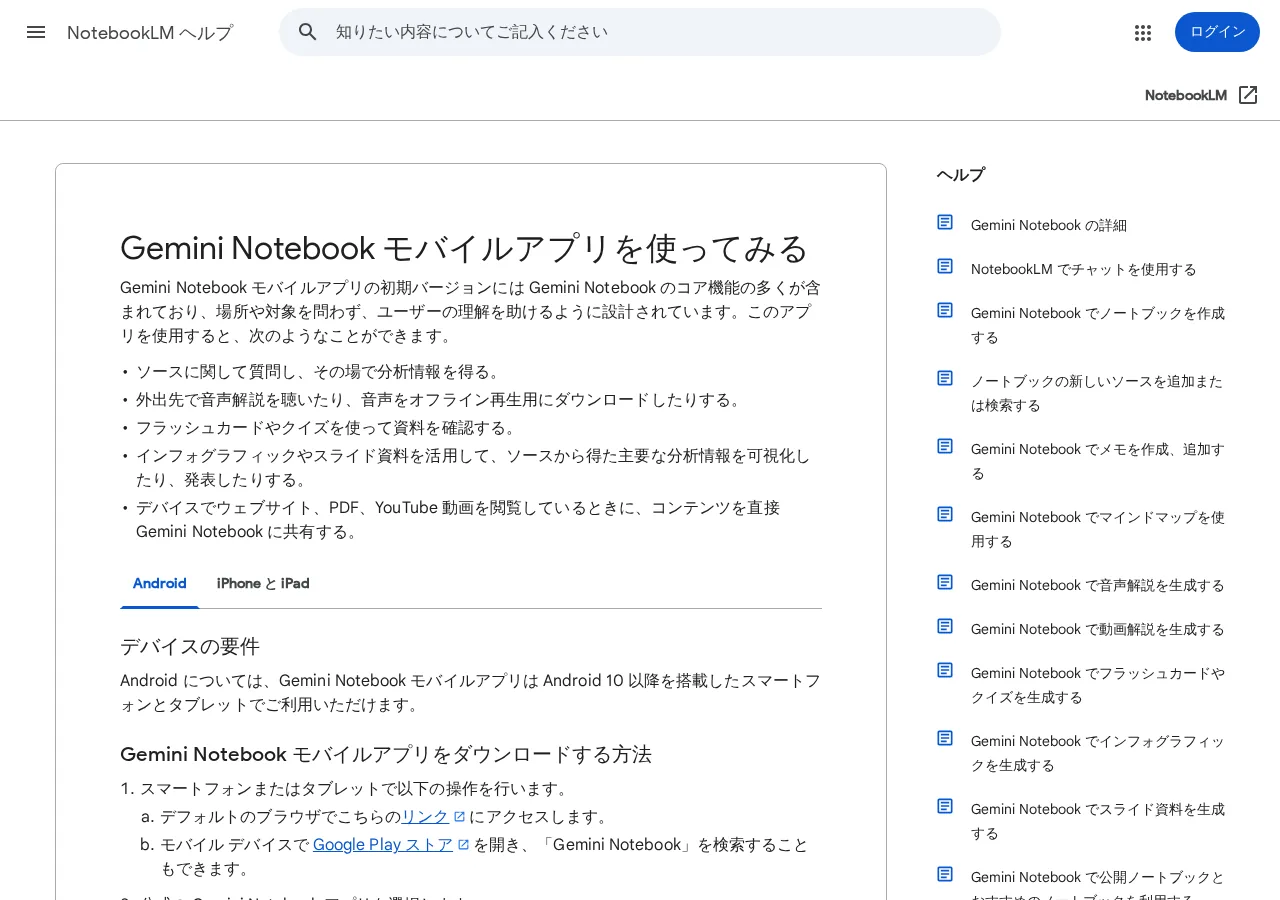Click article icon beside Gemini Notebook の詳細
Screen dimensions: 1280x900
pos(945,222)
